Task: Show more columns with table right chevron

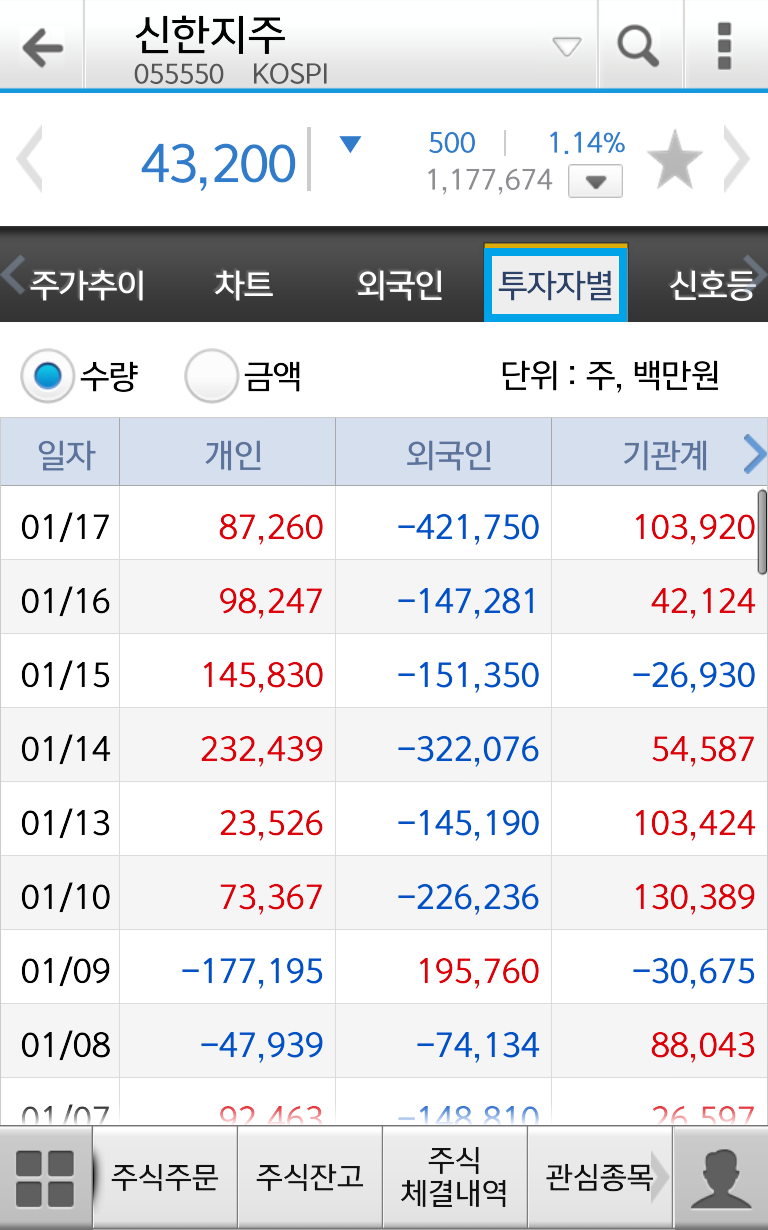Action: coord(755,454)
